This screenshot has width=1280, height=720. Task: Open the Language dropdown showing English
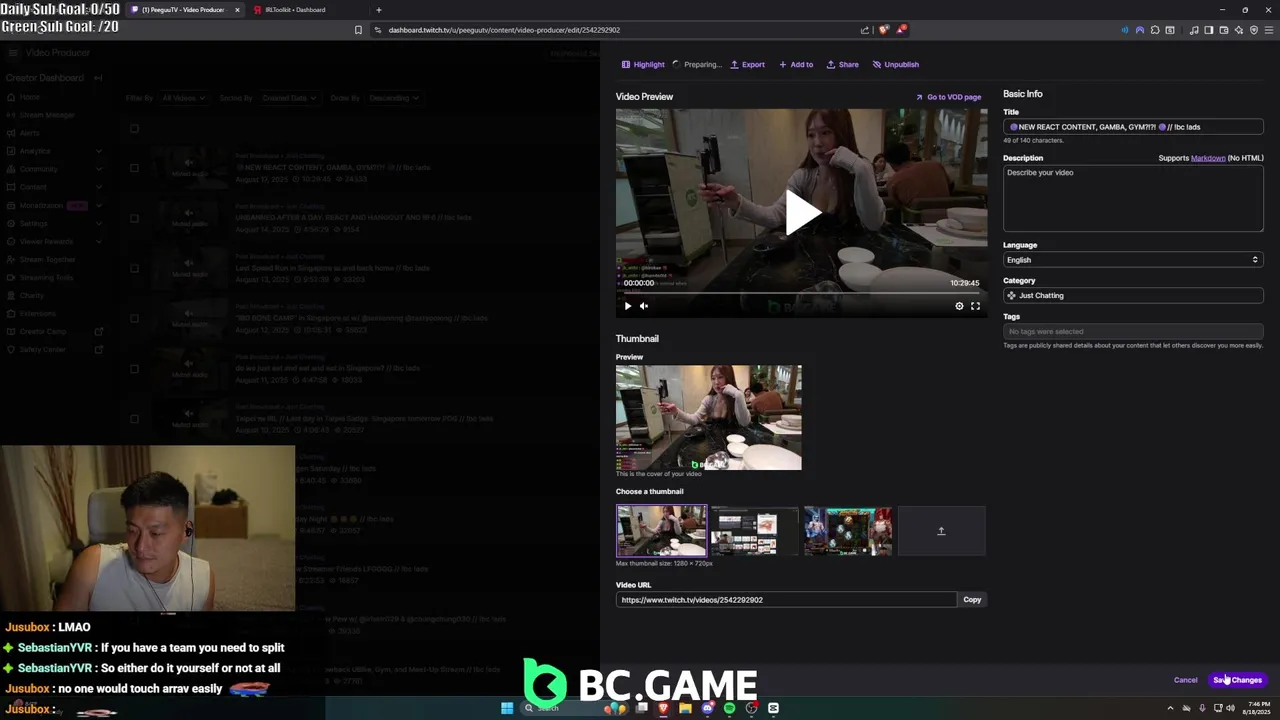coord(1133,260)
